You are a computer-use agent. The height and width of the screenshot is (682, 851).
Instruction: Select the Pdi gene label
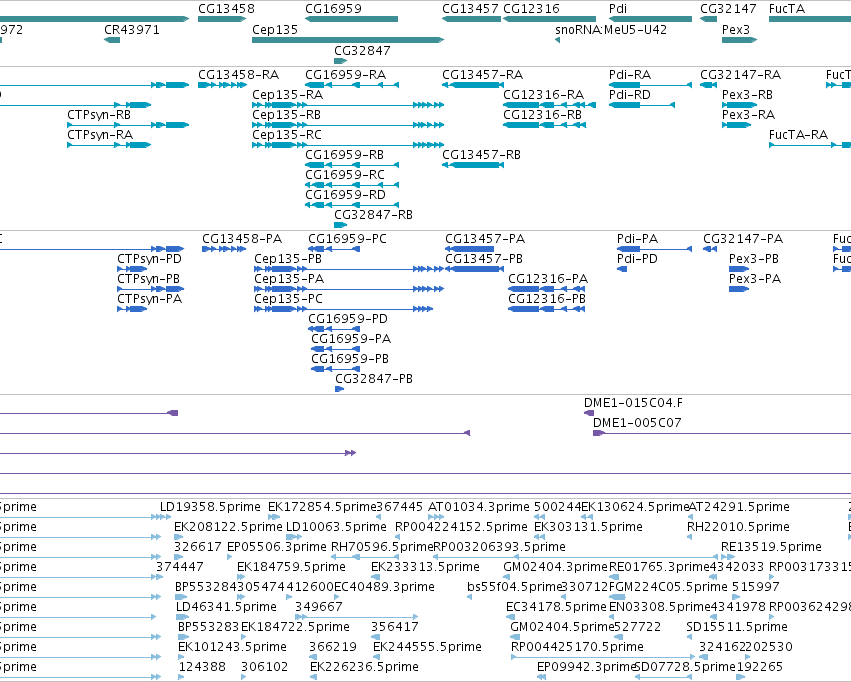pyautogui.click(x=618, y=9)
